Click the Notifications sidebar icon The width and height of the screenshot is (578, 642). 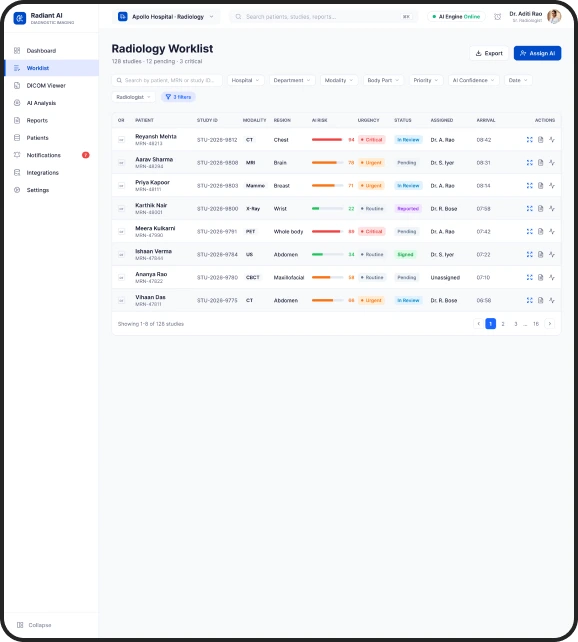[x=17, y=155]
